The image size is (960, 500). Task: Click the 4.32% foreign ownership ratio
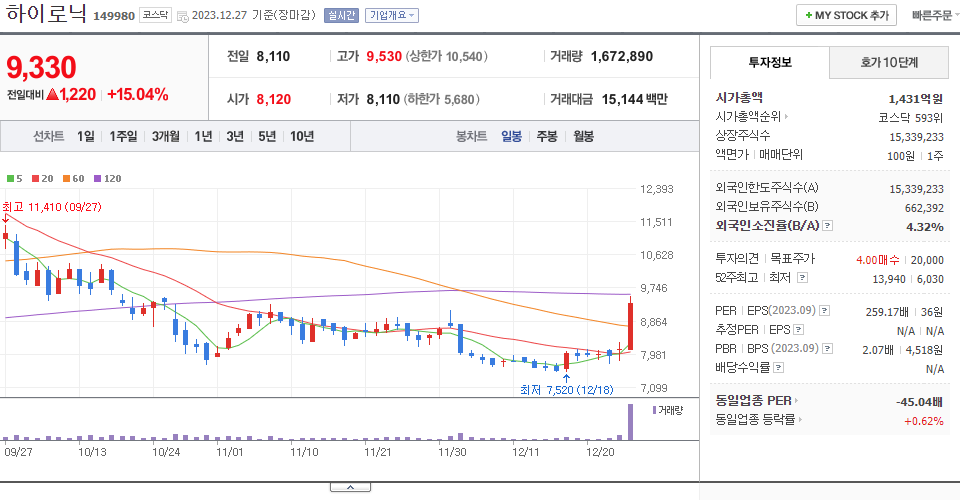[924, 227]
